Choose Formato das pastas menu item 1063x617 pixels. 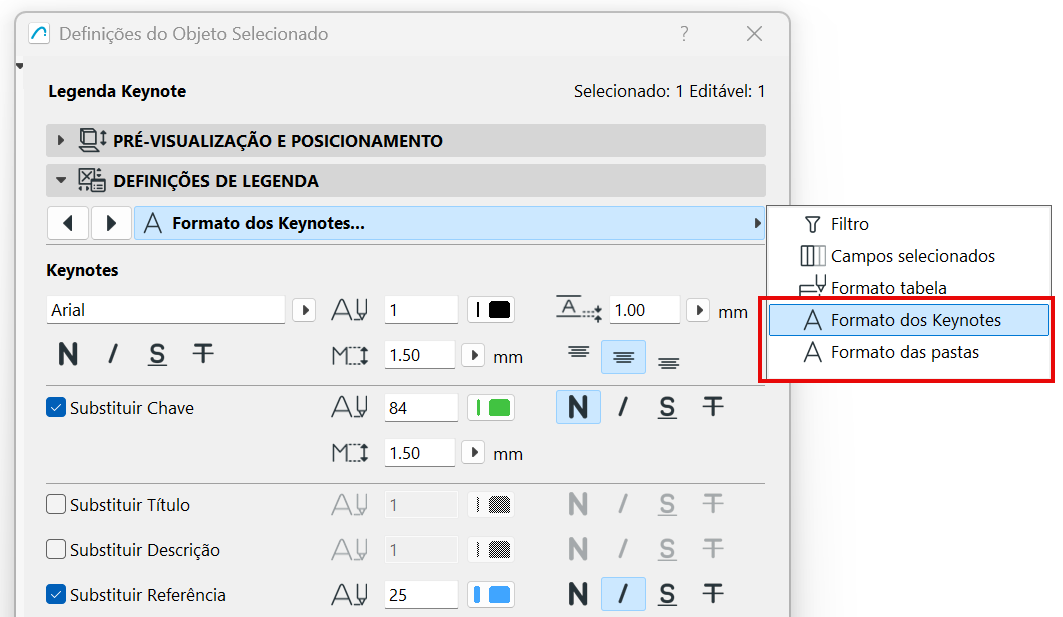click(904, 352)
